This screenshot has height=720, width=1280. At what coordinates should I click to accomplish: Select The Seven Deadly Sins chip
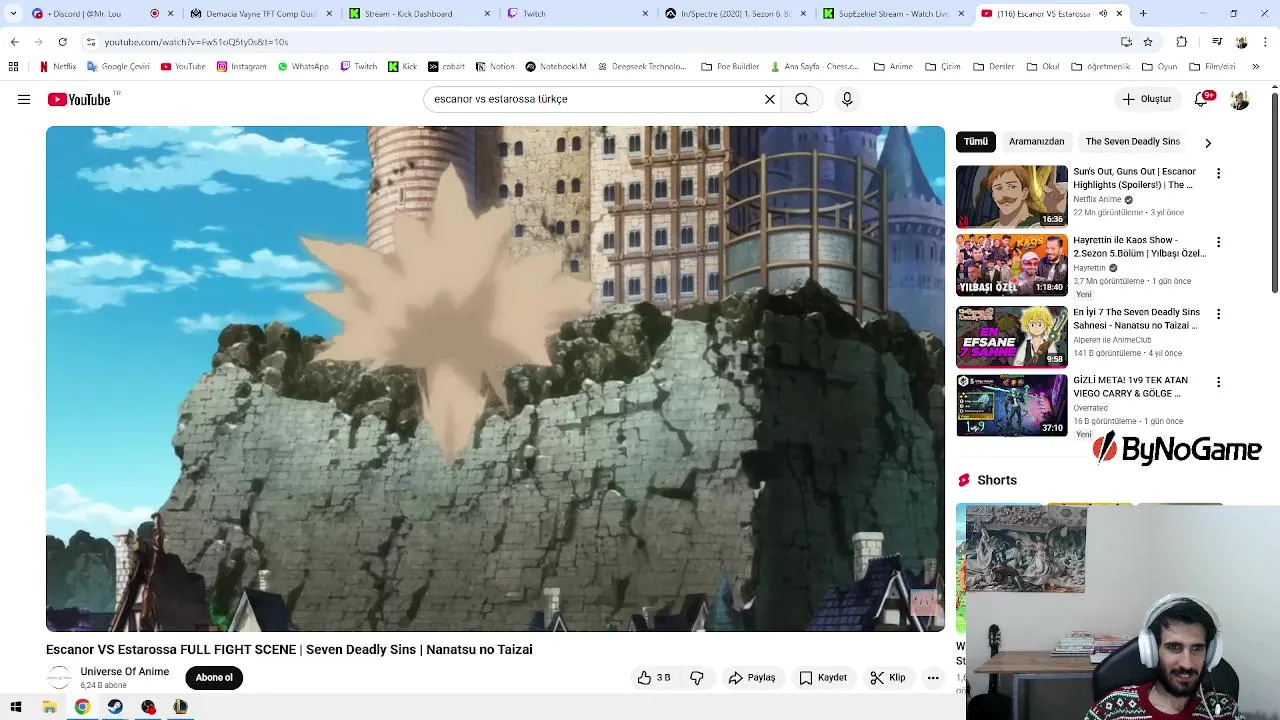point(1133,142)
